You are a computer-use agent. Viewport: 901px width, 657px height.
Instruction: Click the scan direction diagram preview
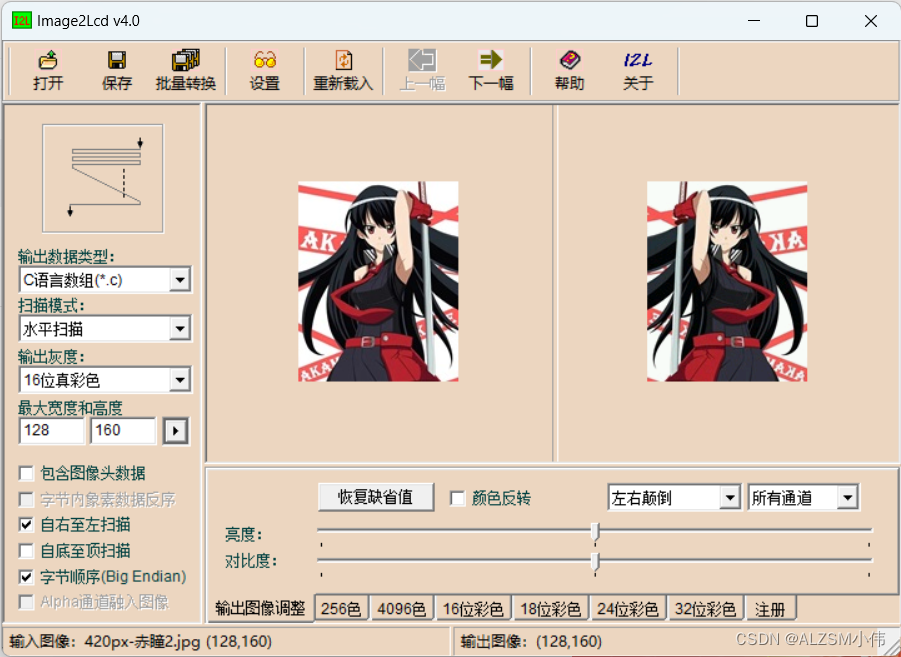click(x=103, y=178)
